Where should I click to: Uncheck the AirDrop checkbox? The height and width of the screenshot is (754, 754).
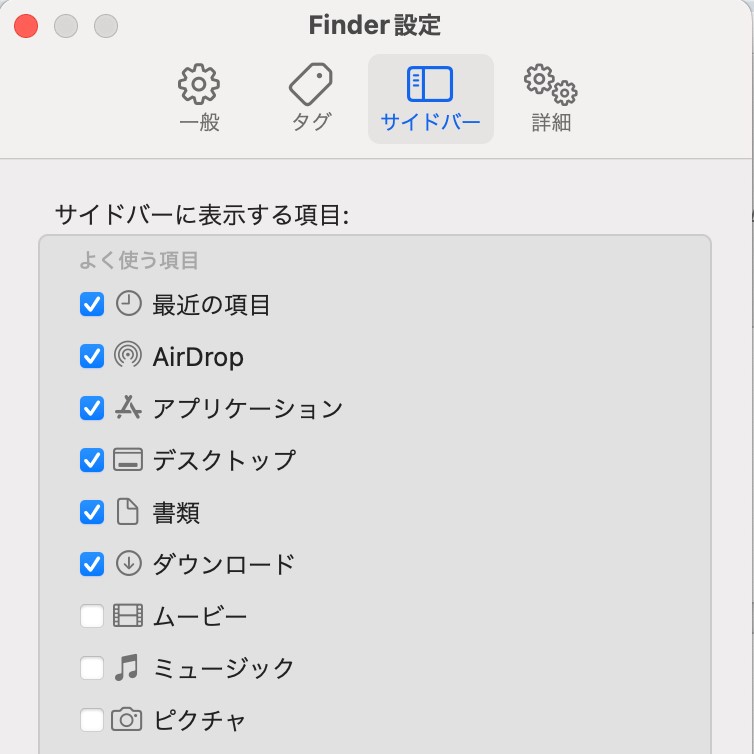click(x=92, y=356)
